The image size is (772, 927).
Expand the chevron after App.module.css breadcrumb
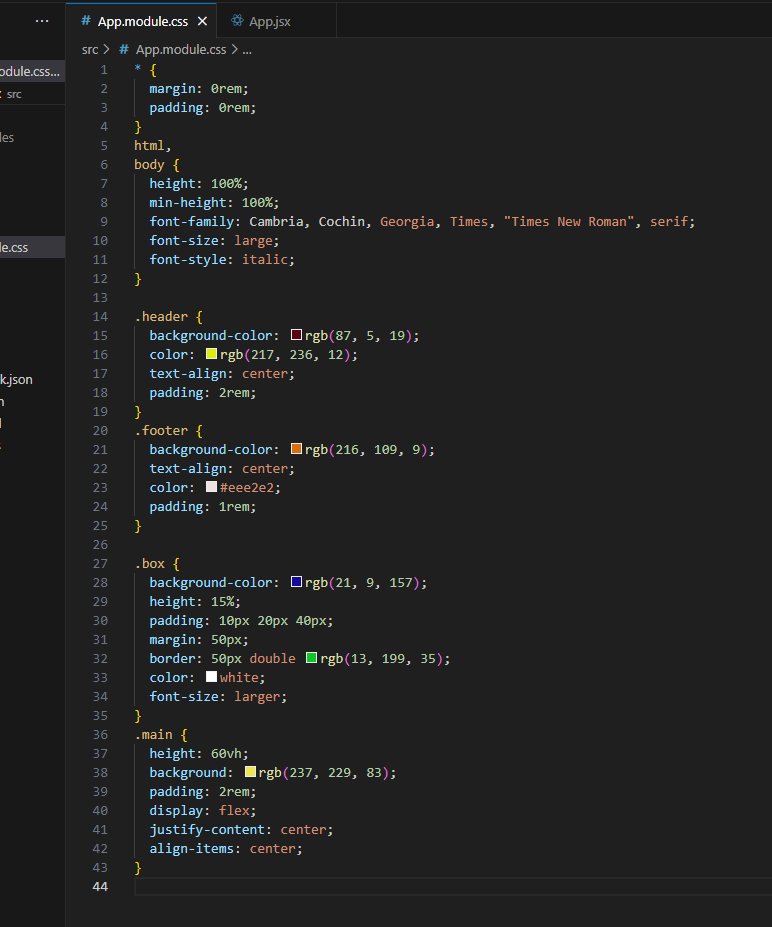click(234, 50)
